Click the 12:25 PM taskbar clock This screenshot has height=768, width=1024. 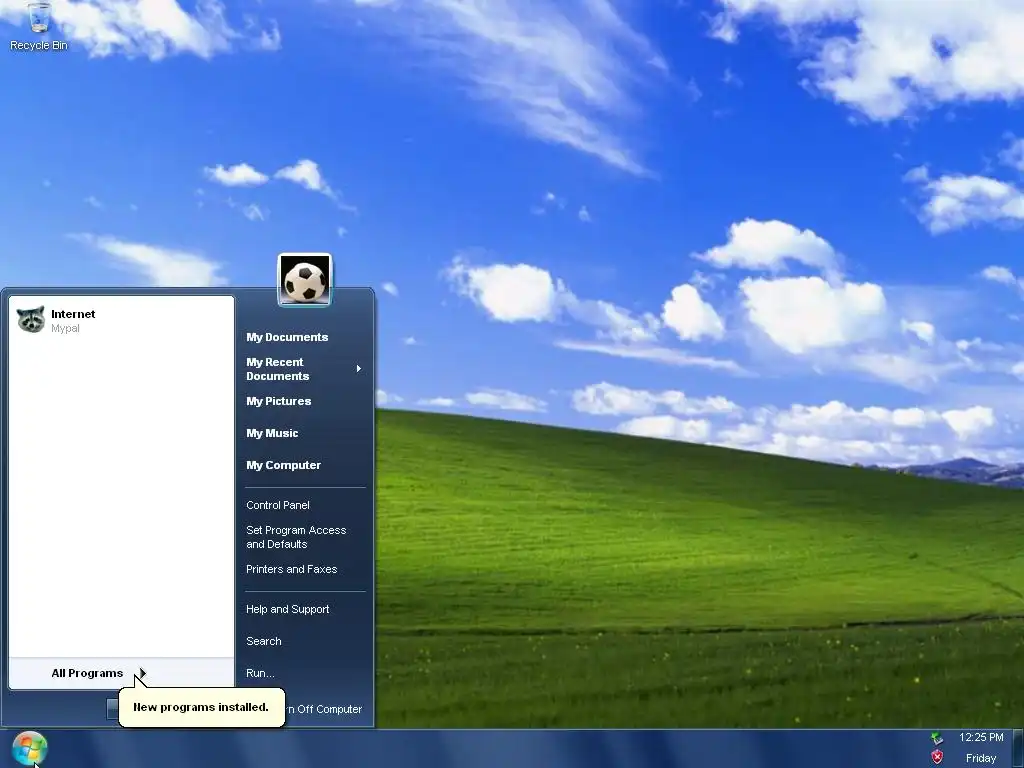tap(981, 737)
